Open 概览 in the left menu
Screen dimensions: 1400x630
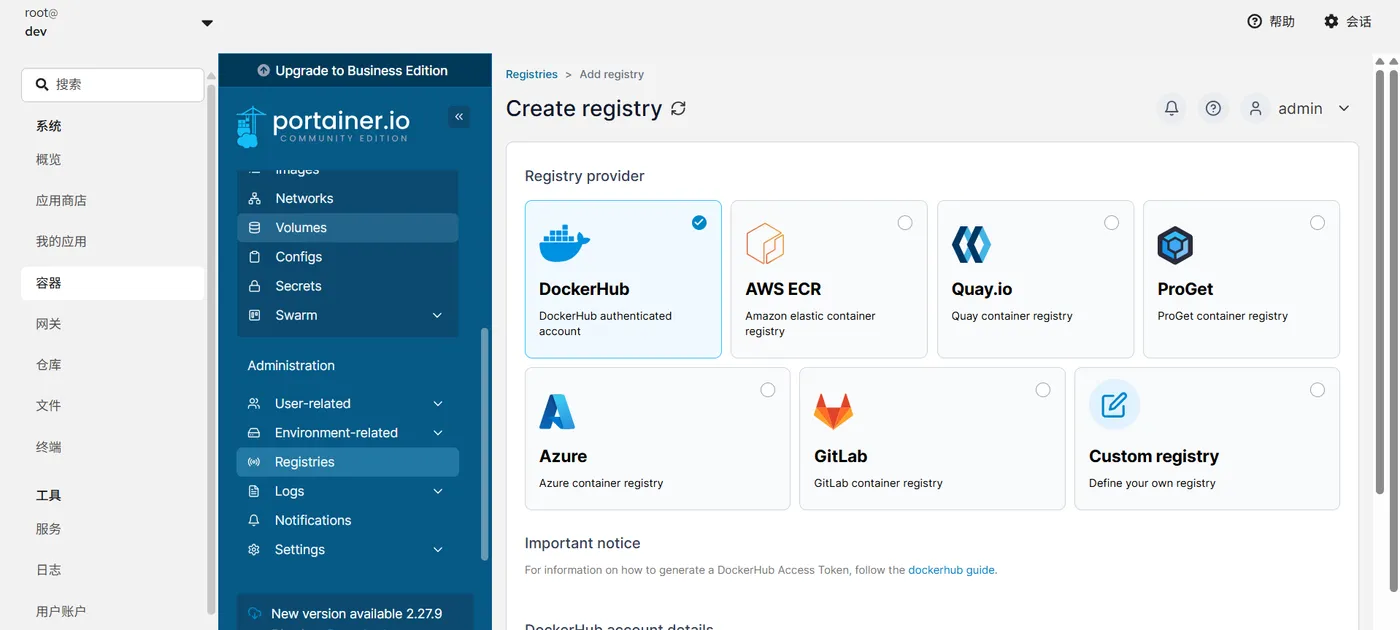(112, 160)
